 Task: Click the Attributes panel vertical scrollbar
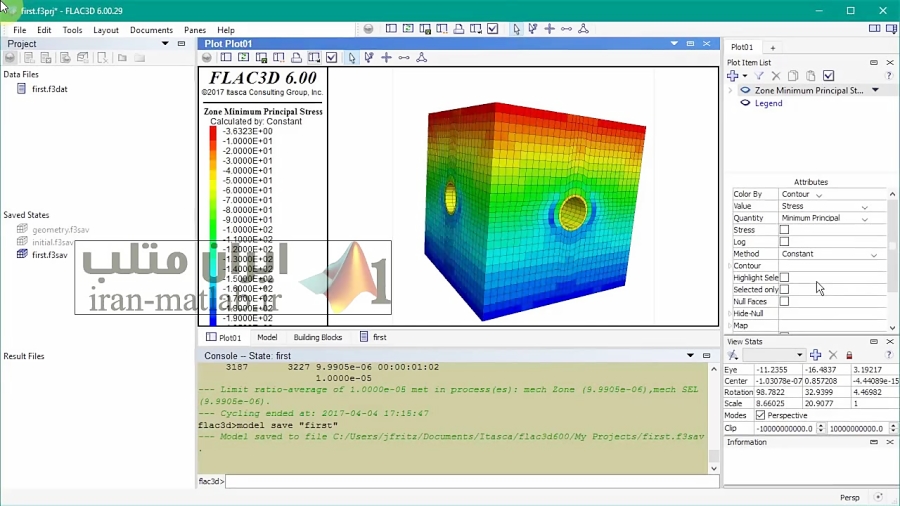click(892, 260)
